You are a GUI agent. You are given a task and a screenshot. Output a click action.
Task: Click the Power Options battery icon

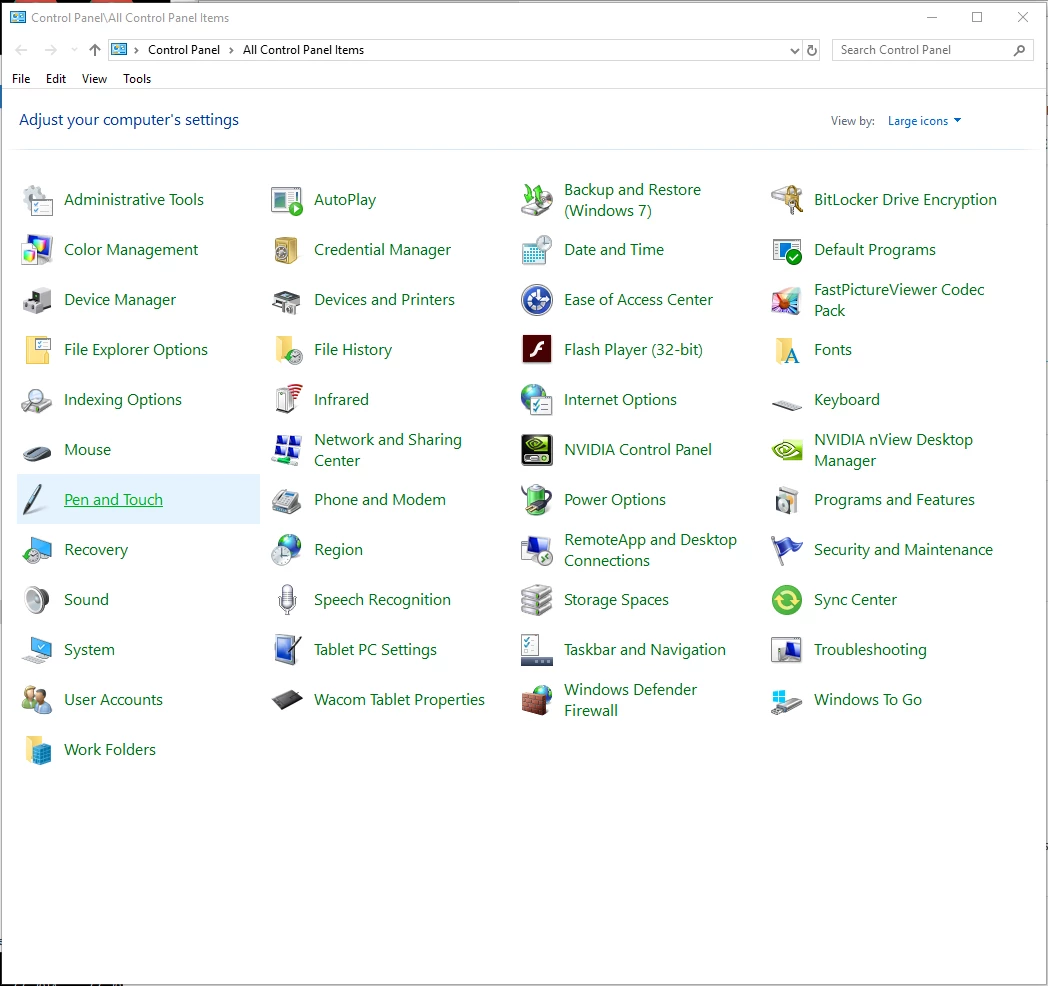(537, 500)
